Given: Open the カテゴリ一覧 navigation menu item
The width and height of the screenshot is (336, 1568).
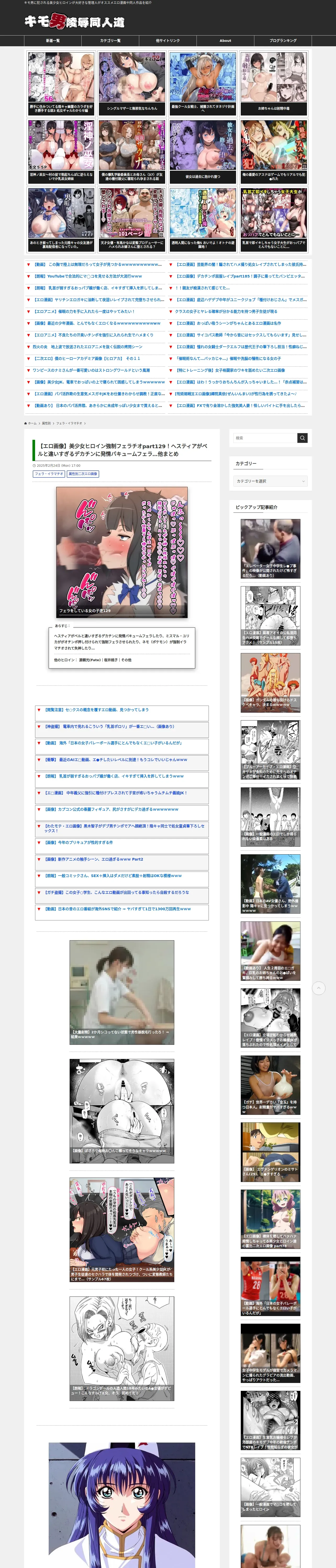Looking at the screenshot, I should click(110, 41).
